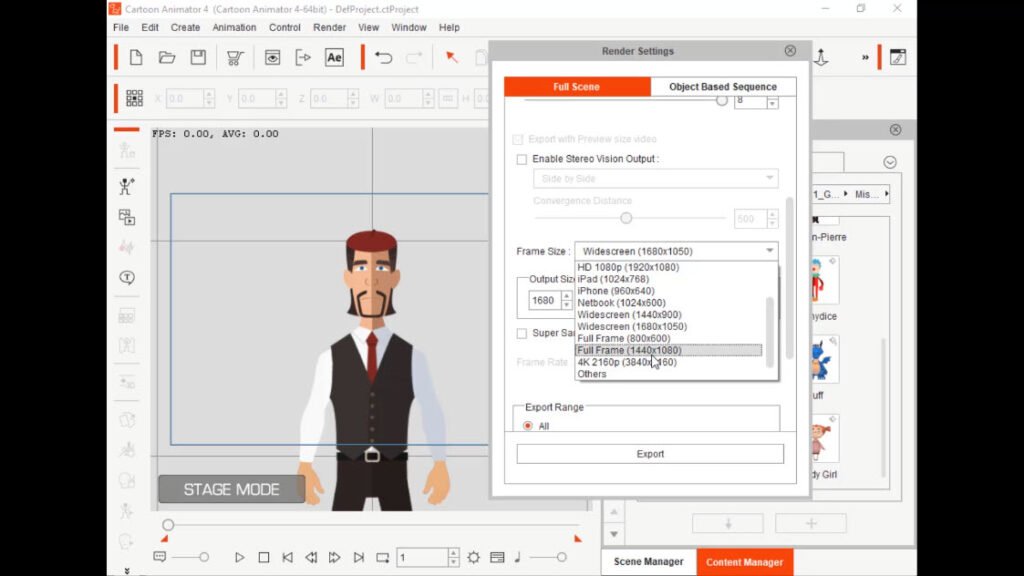Switch to the Full Scene tab
Viewport: 1024px width, 576px height.
577,86
